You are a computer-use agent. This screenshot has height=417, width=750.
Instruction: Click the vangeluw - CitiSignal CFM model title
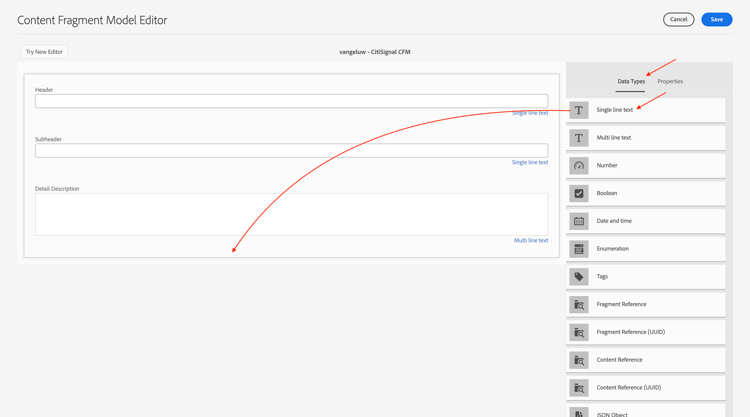point(375,52)
